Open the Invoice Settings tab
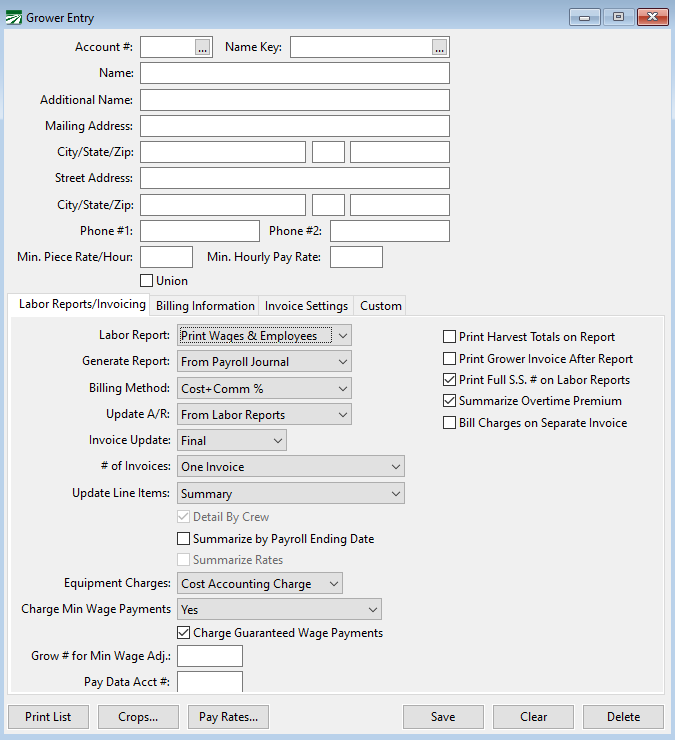Screen dimensions: 675x740 (x=306, y=306)
